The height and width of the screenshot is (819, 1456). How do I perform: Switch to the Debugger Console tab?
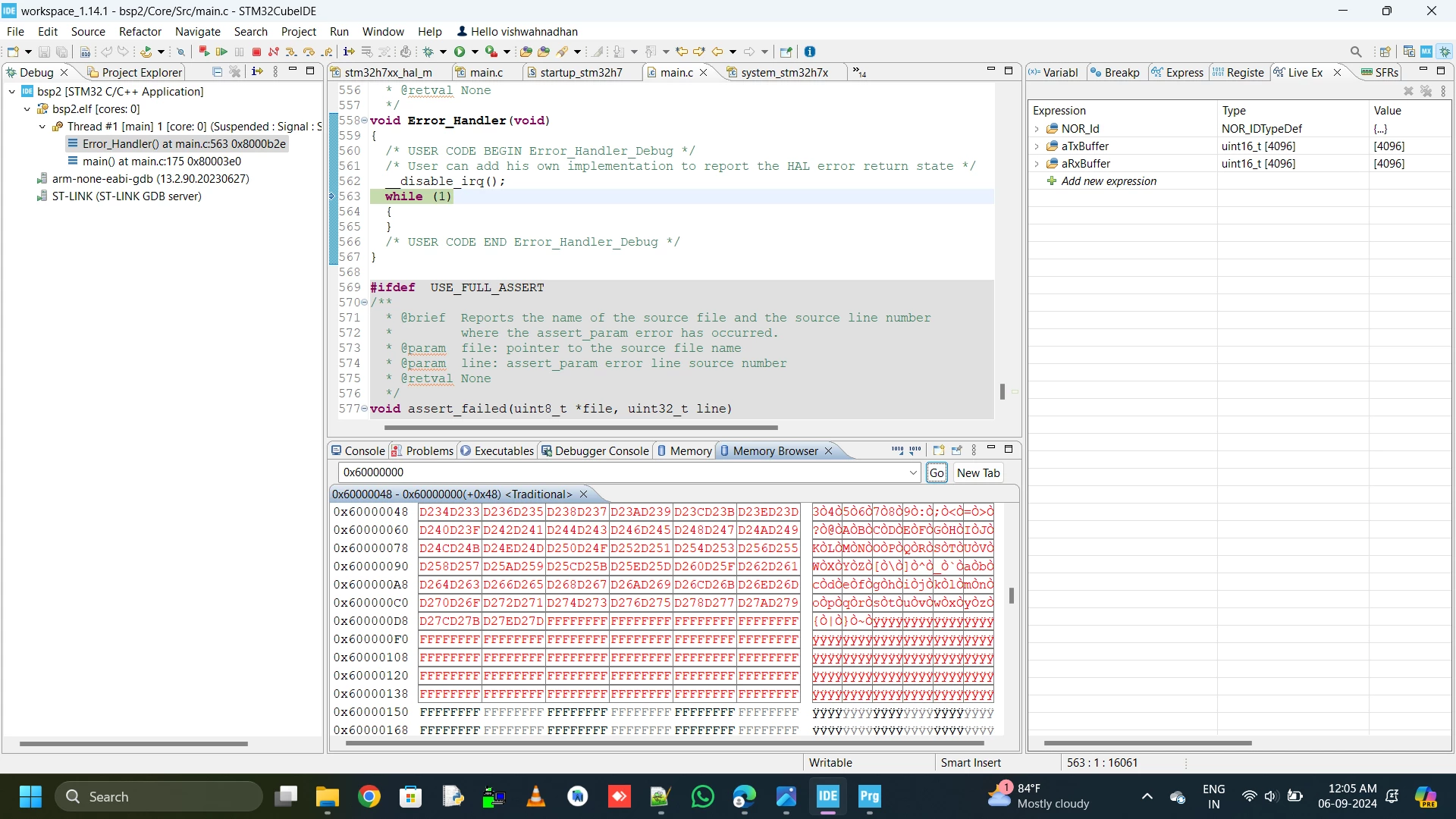click(595, 450)
